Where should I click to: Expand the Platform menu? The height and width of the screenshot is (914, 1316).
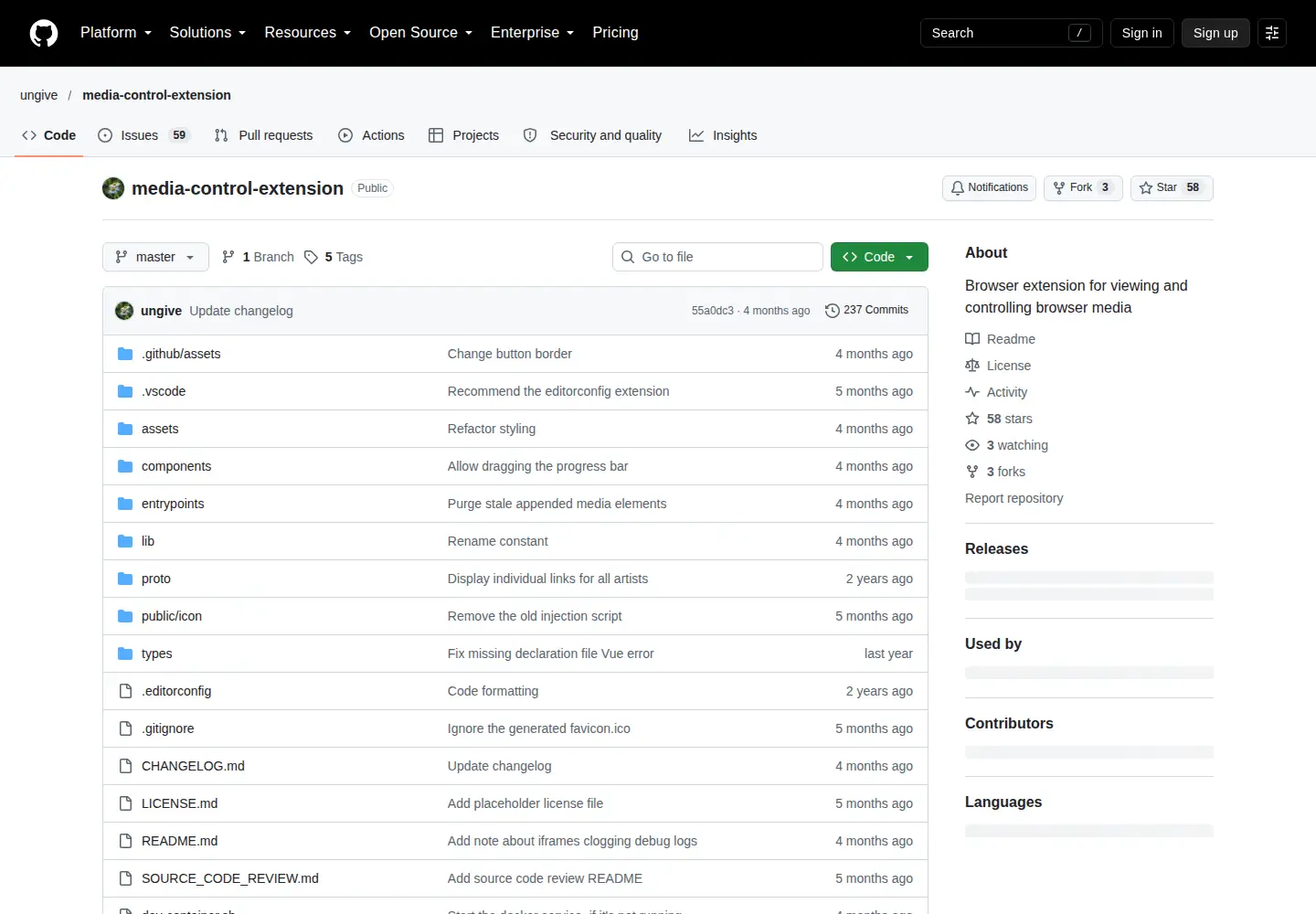tap(116, 33)
